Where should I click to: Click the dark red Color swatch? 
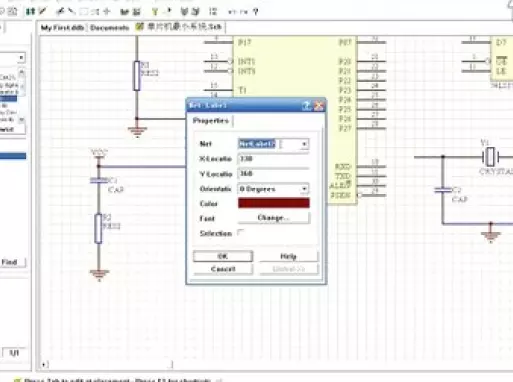[x=274, y=203]
